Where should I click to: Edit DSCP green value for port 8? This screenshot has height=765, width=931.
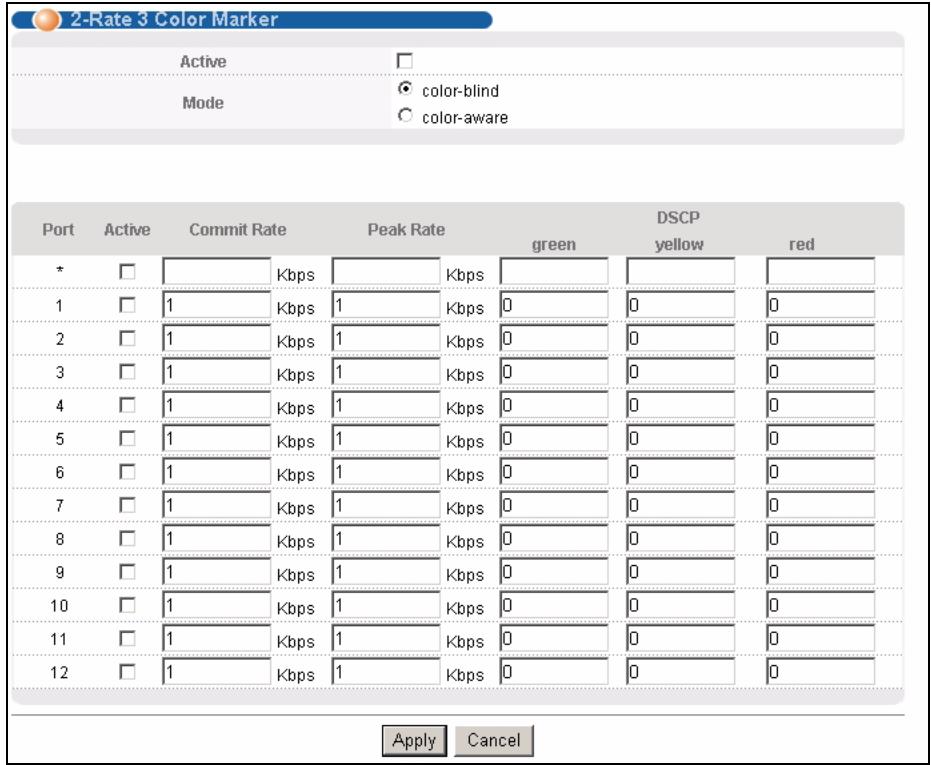[x=554, y=538]
